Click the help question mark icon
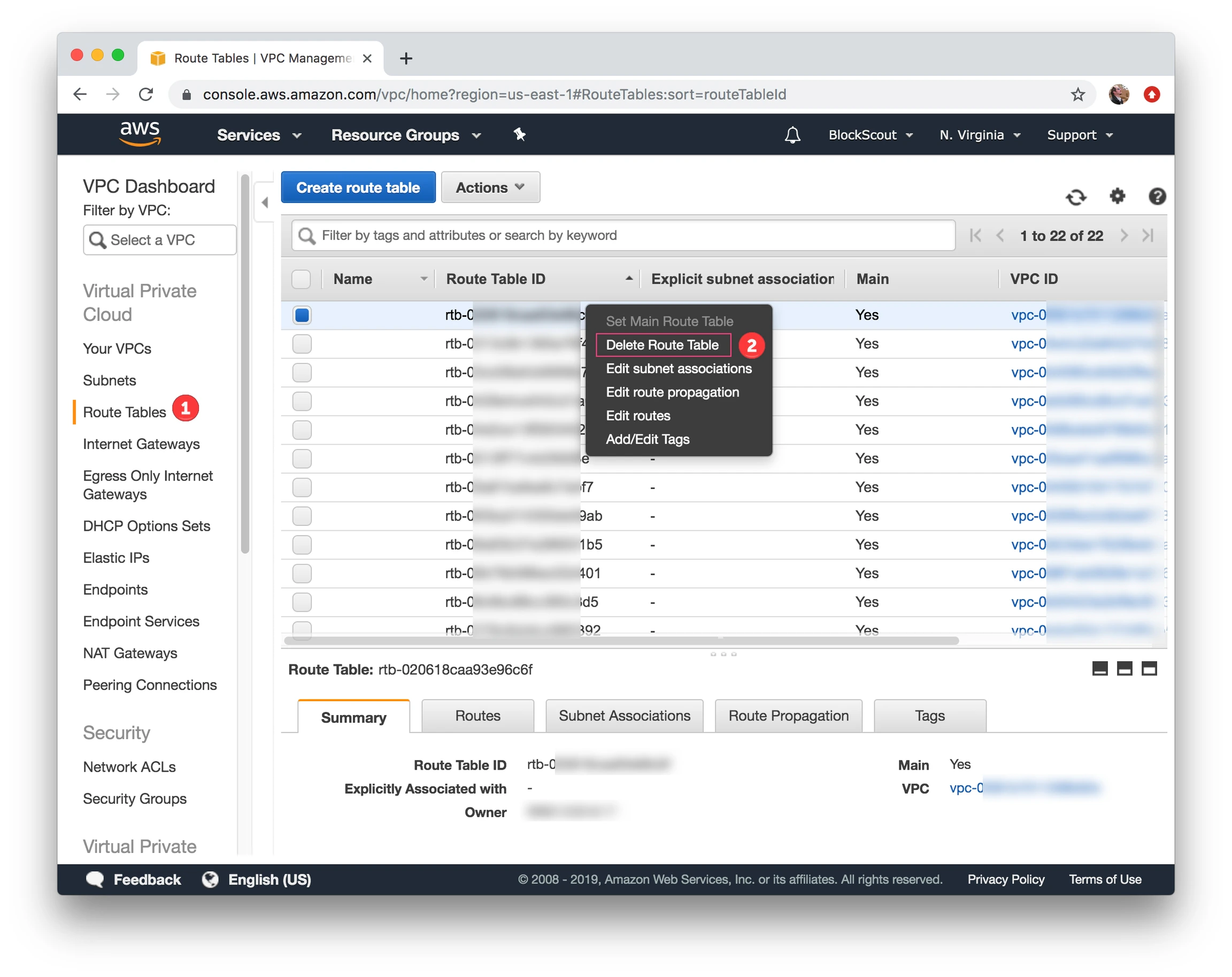The height and width of the screenshot is (977, 1232). point(1157,197)
